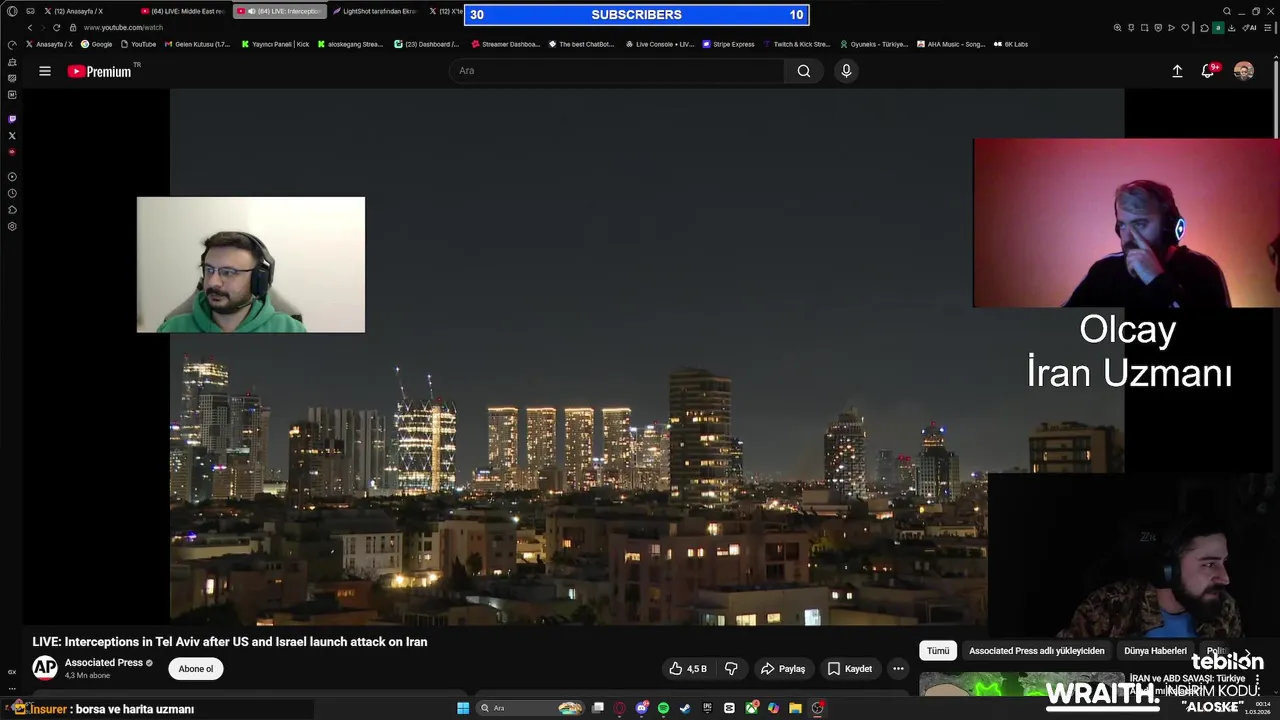
Task: Open the Associated Press channel name link
Action: (x=104, y=663)
